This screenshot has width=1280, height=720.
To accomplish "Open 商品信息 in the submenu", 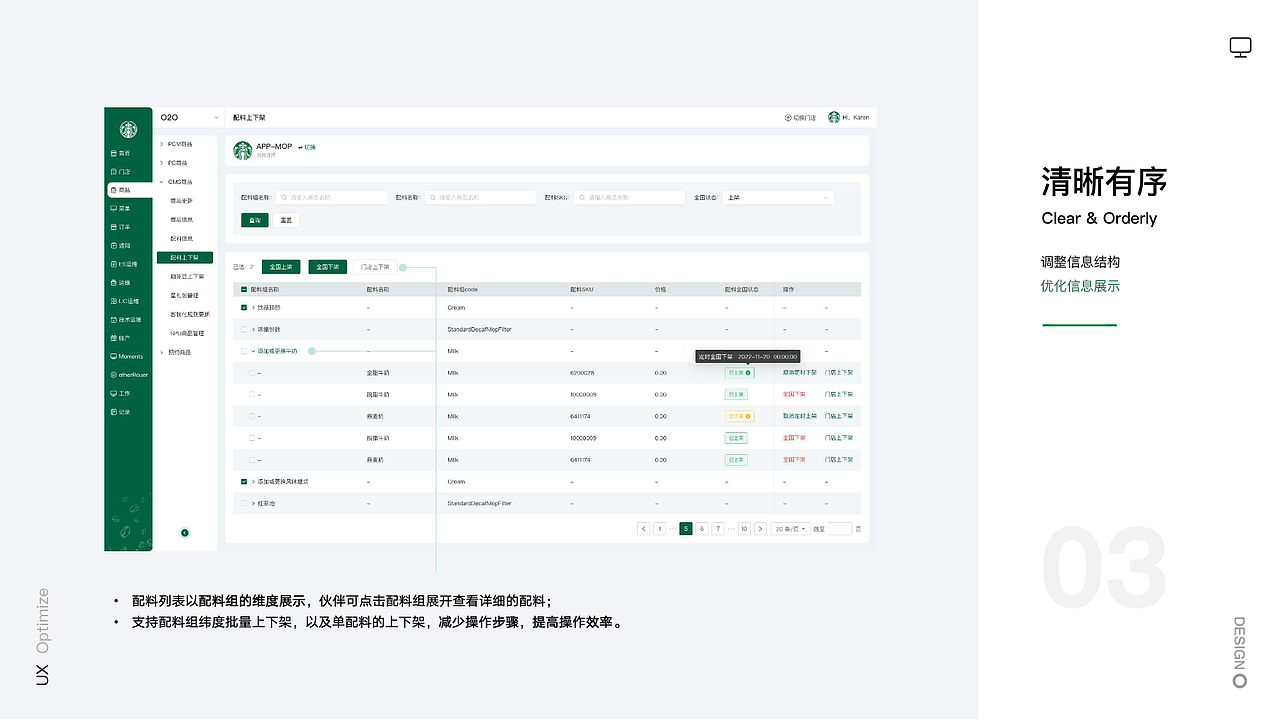I will pos(182,220).
